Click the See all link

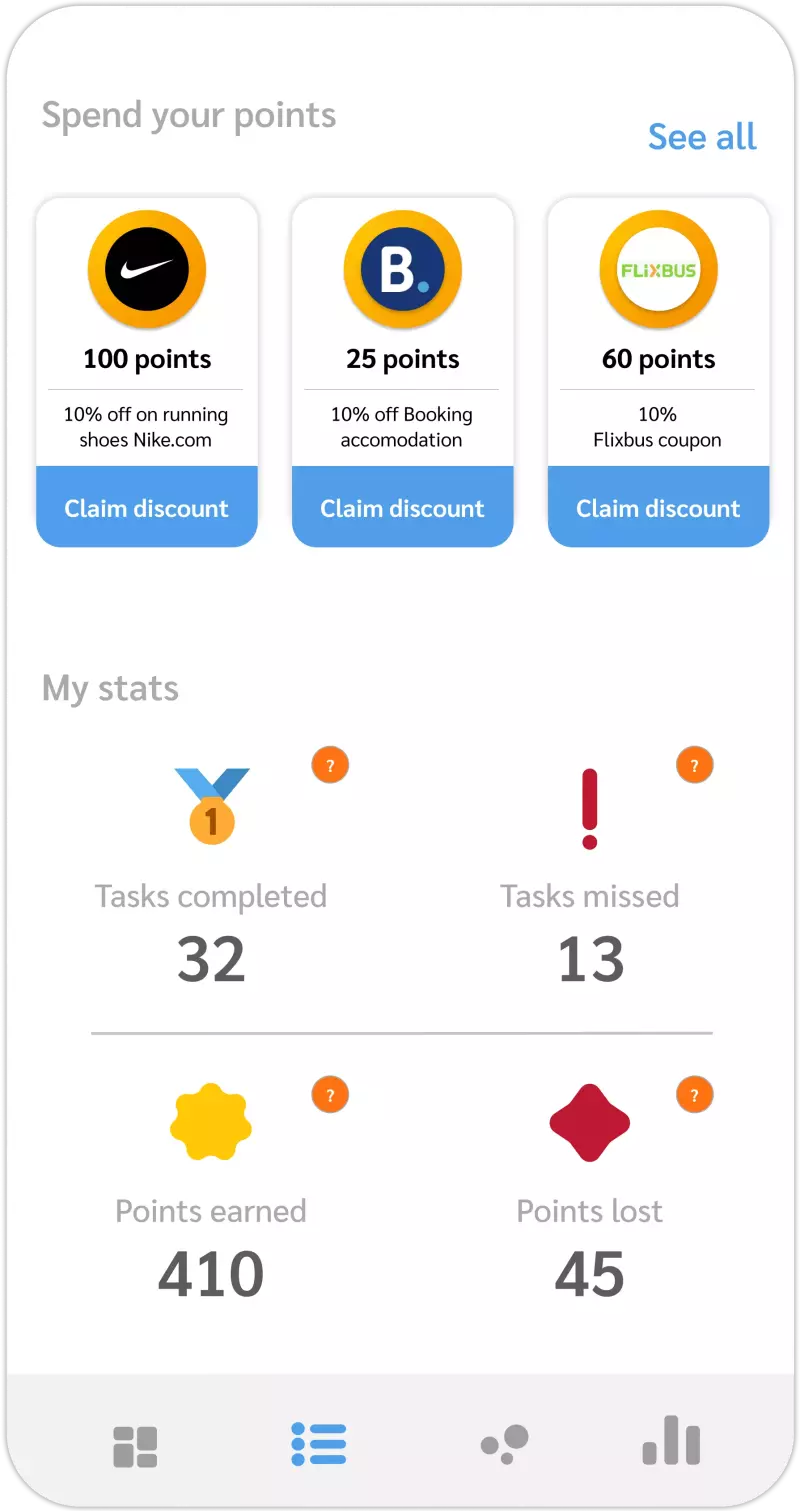(x=702, y=137)
